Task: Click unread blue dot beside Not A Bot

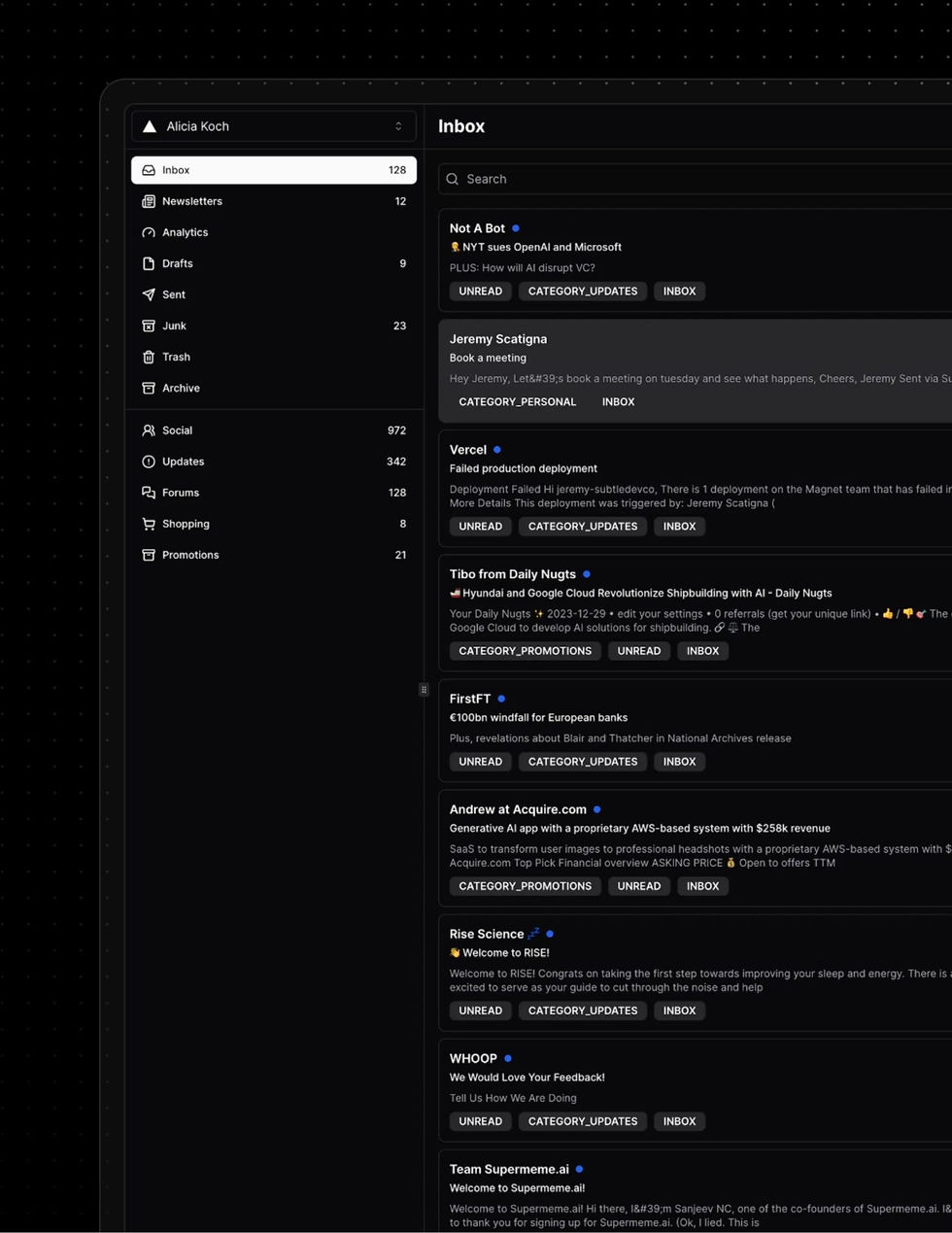Action: coord(516,228)
